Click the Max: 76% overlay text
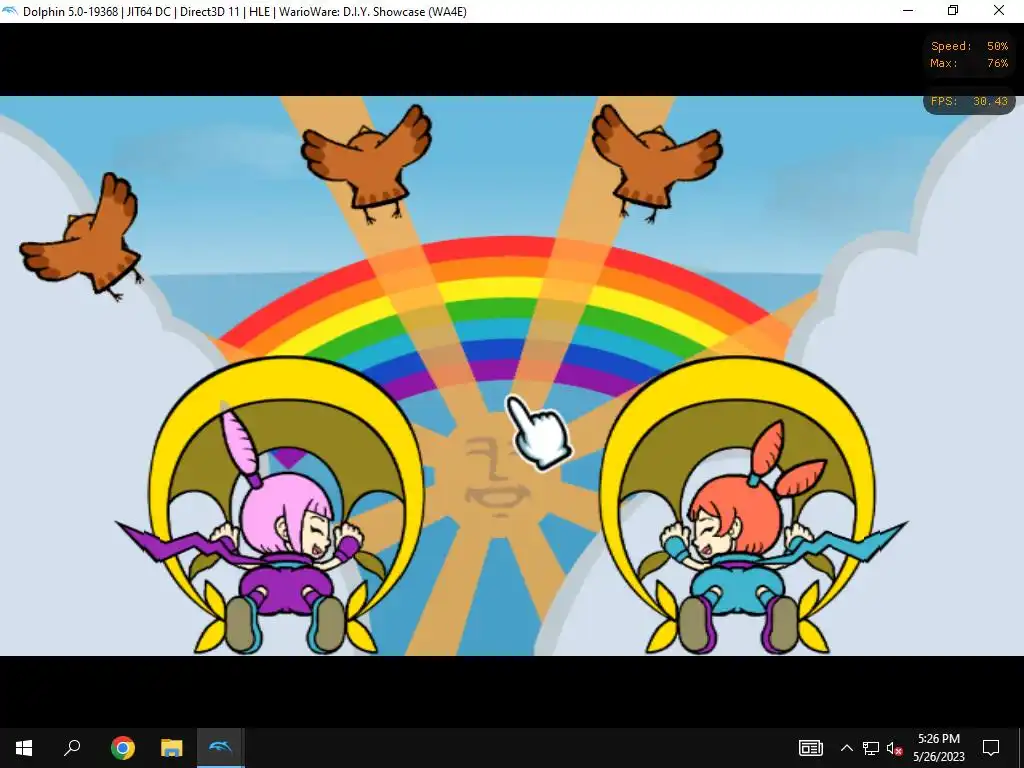This screenshot has height=768, width=1024. (969, 63)
